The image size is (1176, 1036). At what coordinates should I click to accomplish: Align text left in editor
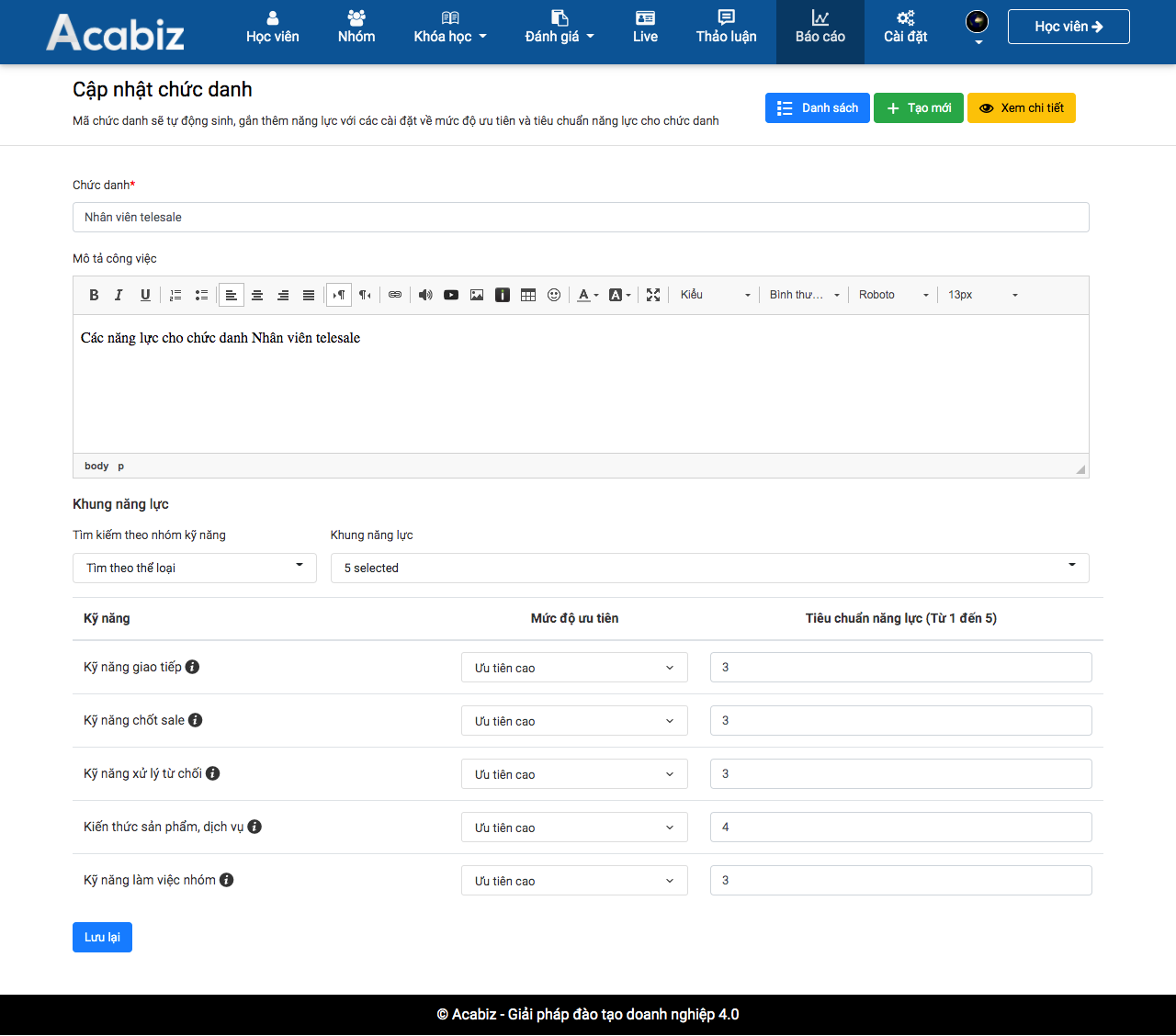click(x=232, y=295)
